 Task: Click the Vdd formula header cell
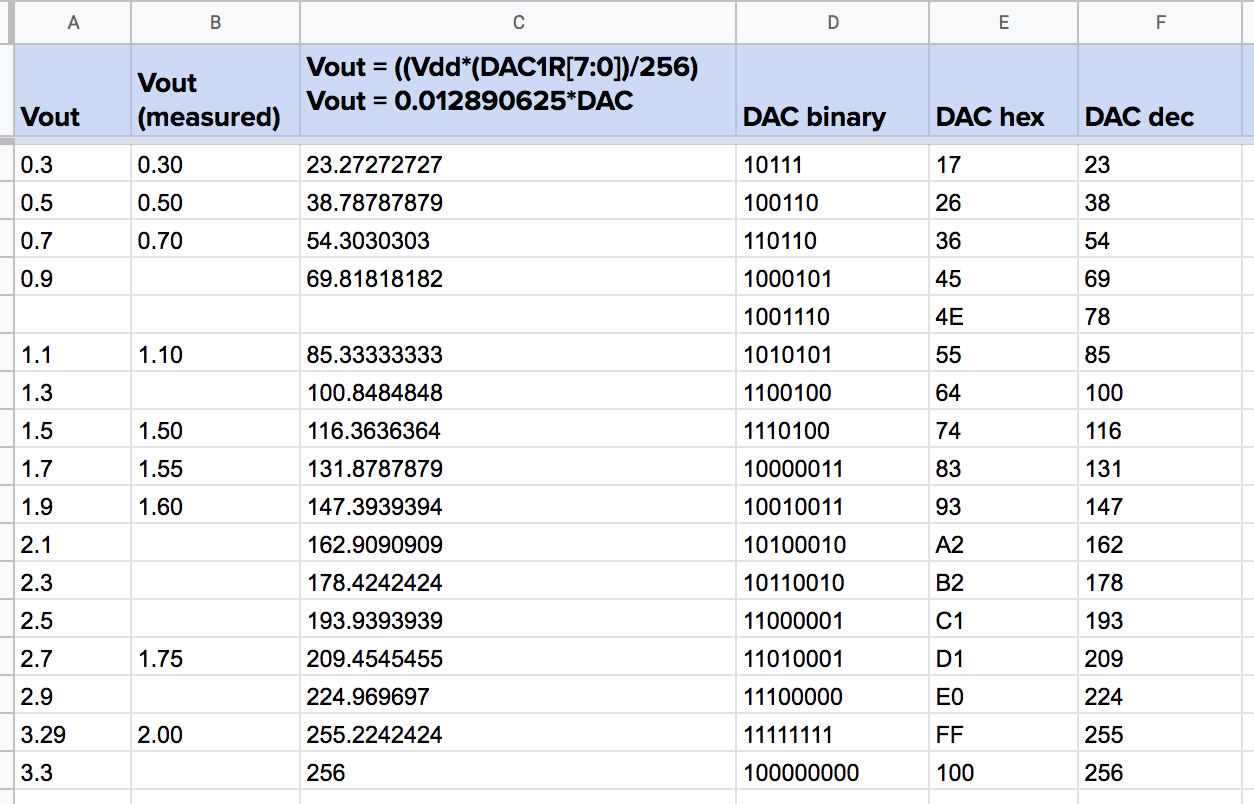(518, 90)
